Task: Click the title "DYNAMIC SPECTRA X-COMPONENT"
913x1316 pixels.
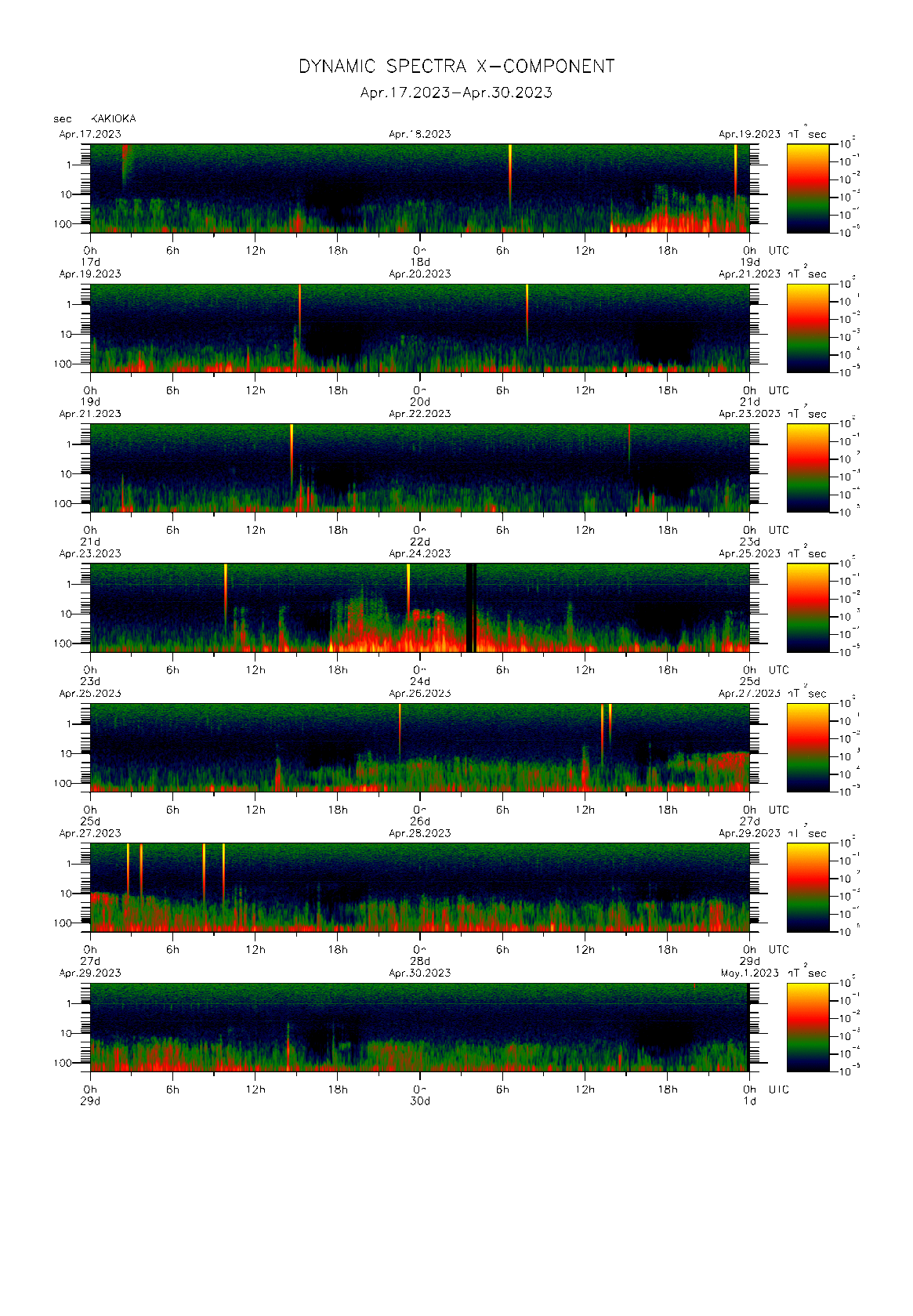Action: 456,67
